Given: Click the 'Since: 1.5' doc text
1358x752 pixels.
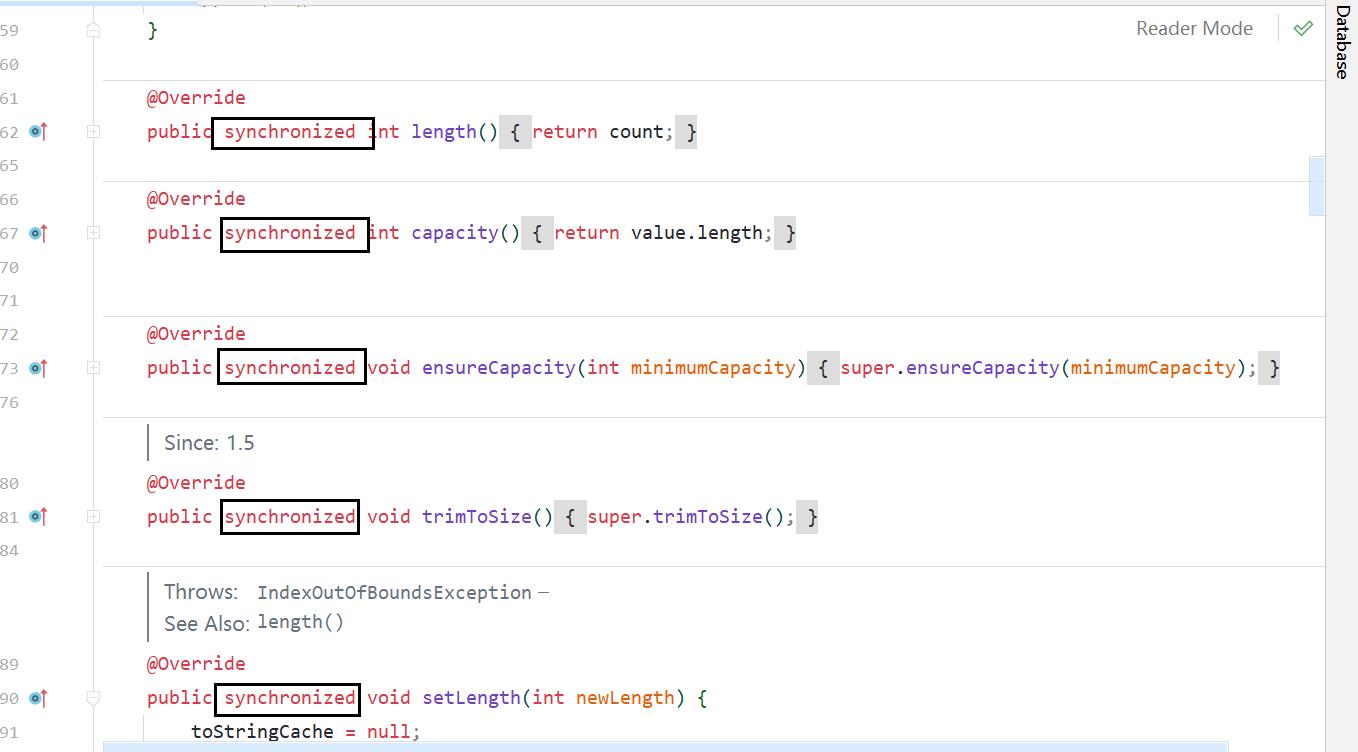Looking at the screenshot, I should point(209,443).
